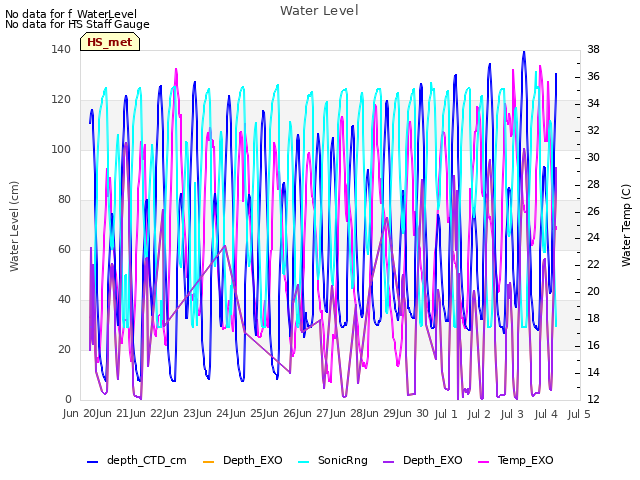640x480 pixels.
Task: Click the 'No data for f_WaterLevel' message
Action: 71,14
